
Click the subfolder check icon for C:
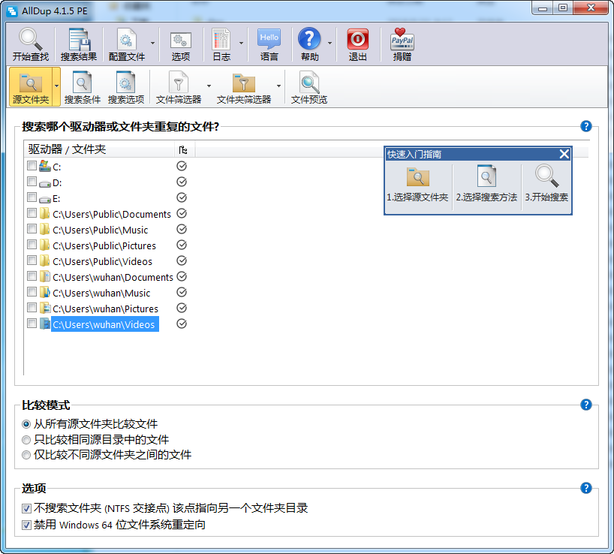pyautogui.click(x=181, y=166)
